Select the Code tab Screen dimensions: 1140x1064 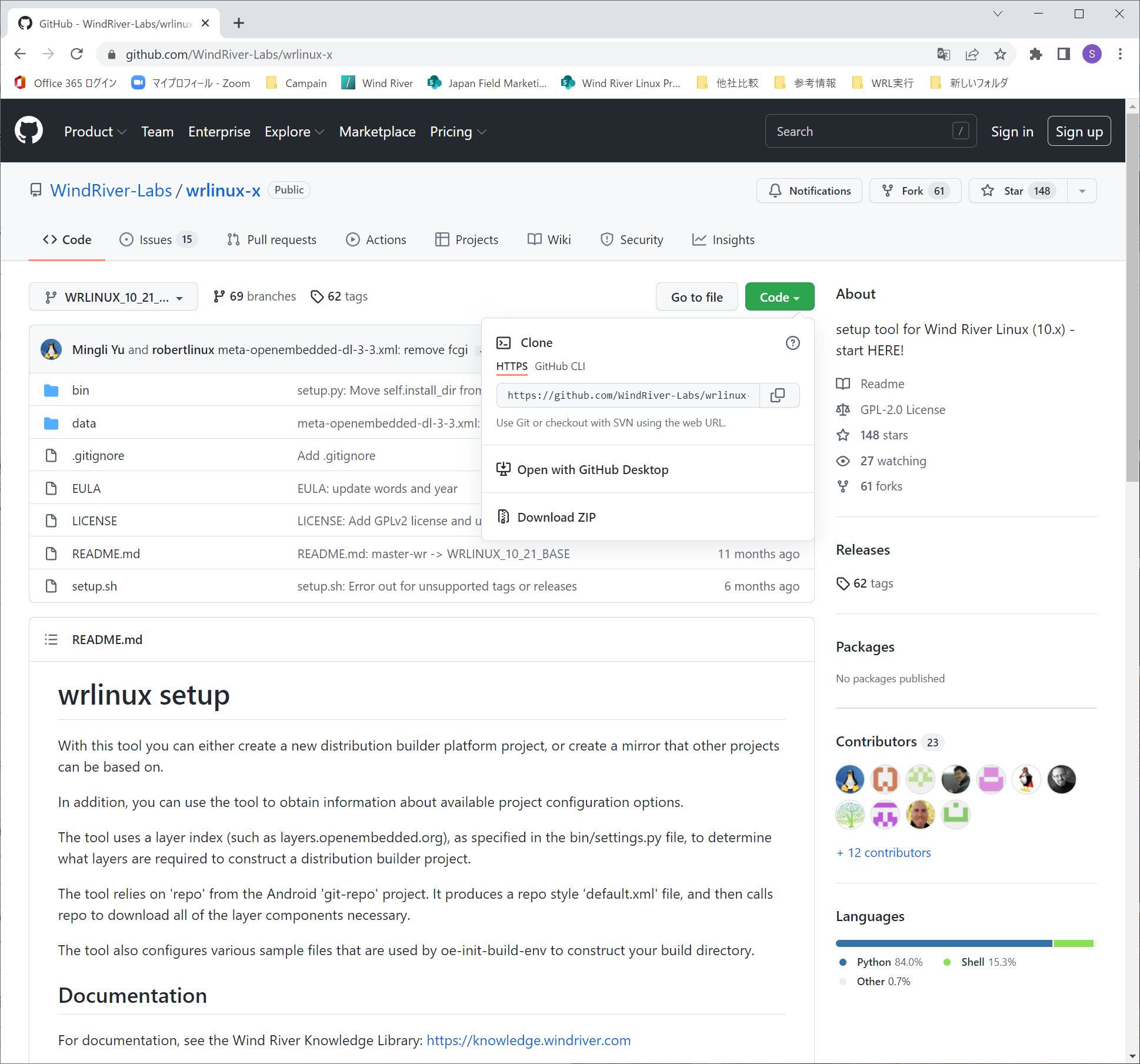click(68, 240)
